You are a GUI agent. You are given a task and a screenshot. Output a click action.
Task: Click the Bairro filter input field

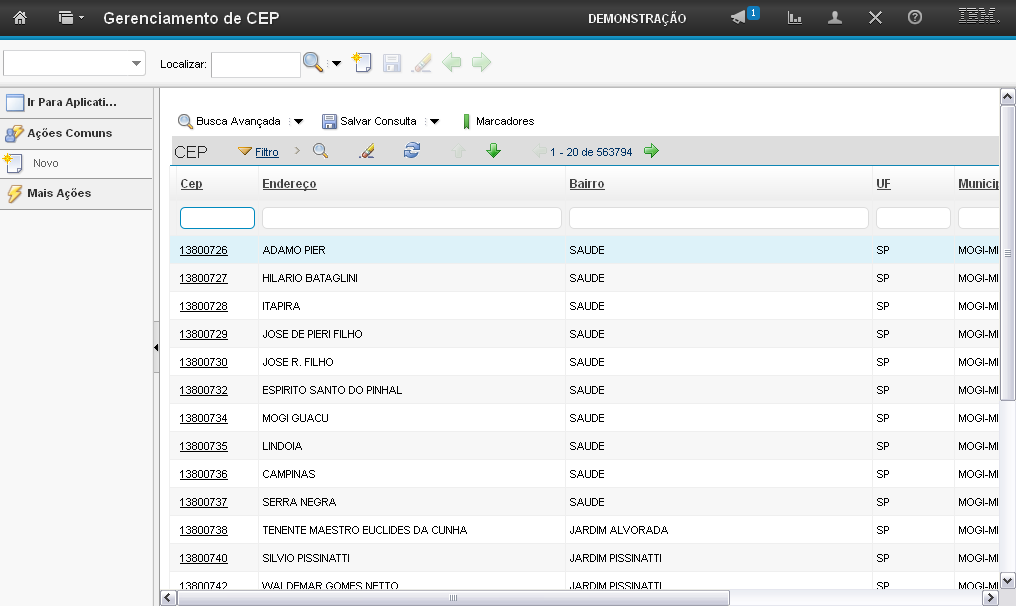tap(718, 218)
